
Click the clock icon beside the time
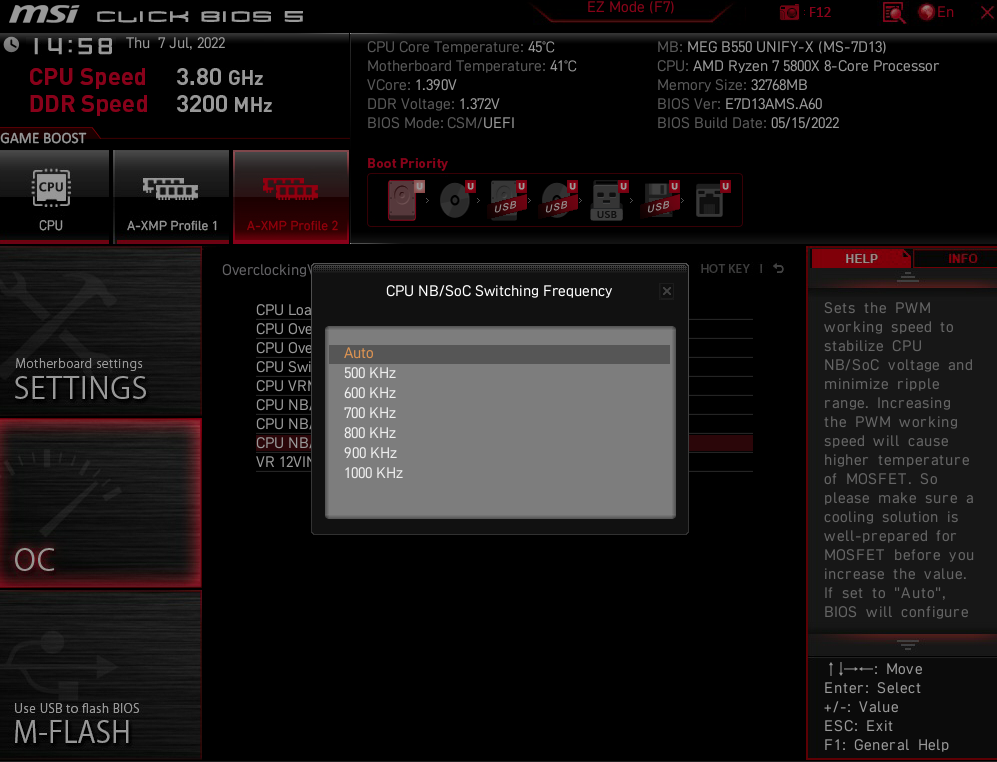click(11, 45)
